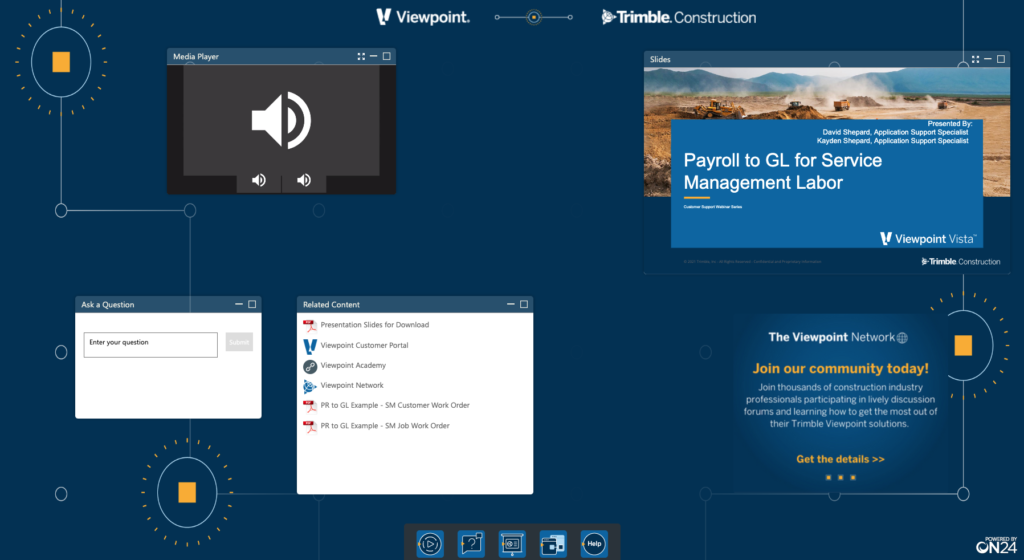Viewport: 1024px width, 560px height.
Task: Click the Viewpoint Customer Portal logo icon
Action: (310, 345)
